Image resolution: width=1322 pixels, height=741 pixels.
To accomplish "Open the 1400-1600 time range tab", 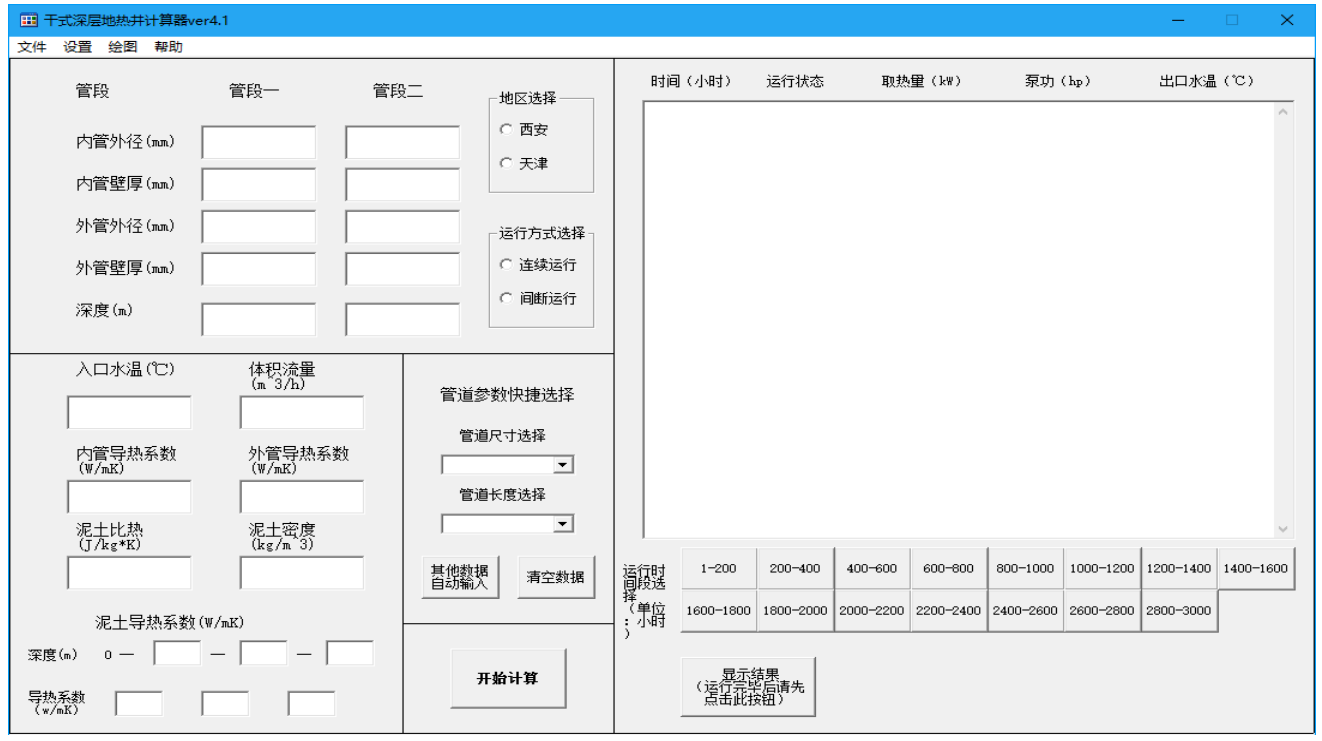I will (x=1255, y=568).
